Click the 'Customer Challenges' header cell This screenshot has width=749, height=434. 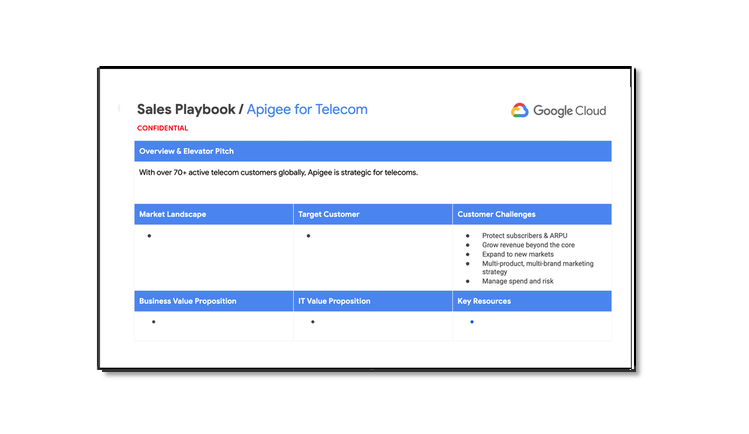532,214
